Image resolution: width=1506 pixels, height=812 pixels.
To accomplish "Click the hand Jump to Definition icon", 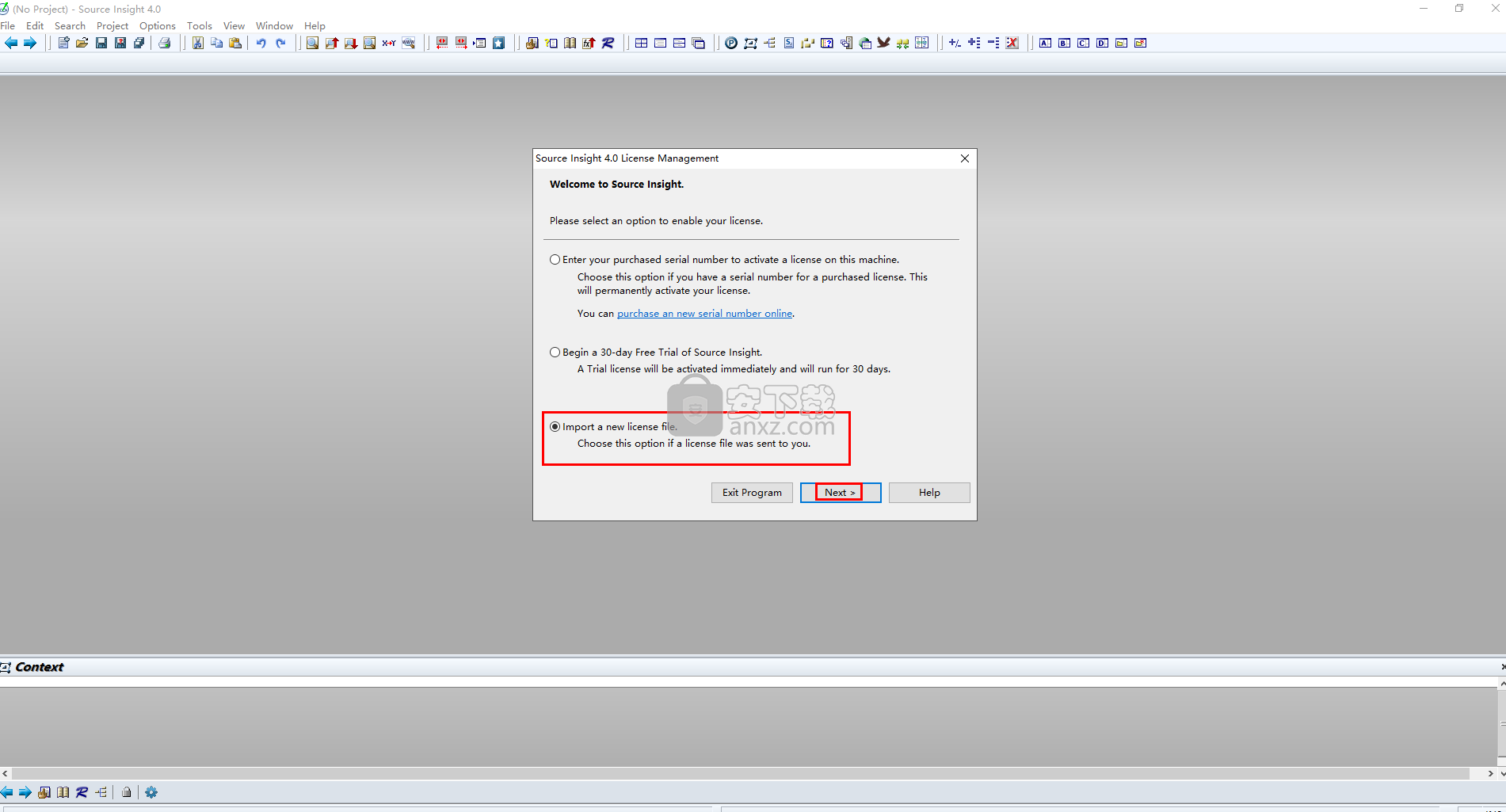I will point(532,43).
